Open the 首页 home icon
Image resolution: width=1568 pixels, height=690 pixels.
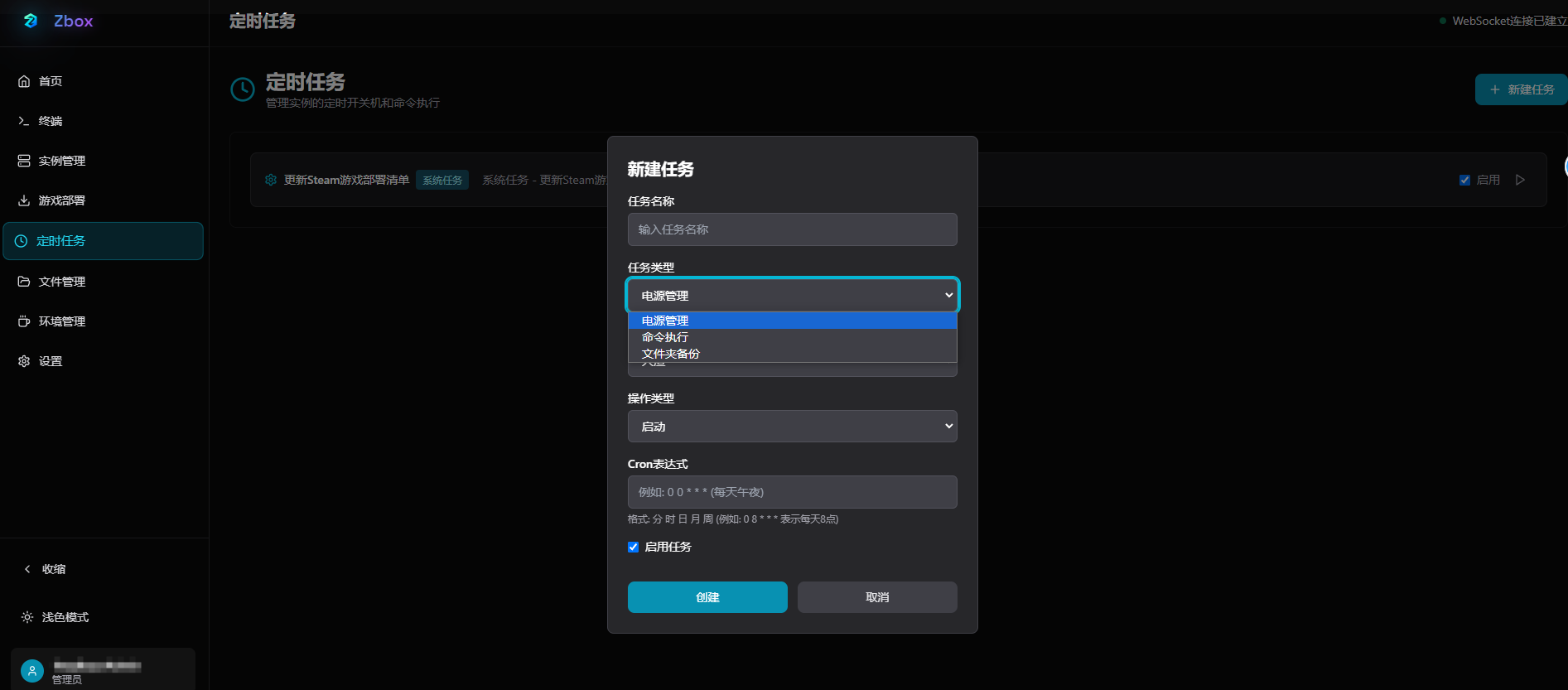coord(24,81)
